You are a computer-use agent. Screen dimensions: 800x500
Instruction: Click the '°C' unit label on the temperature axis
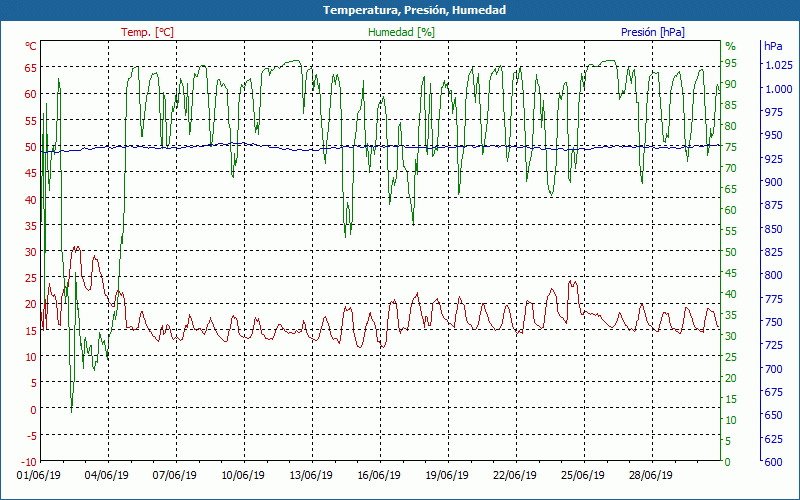point(31,46)
